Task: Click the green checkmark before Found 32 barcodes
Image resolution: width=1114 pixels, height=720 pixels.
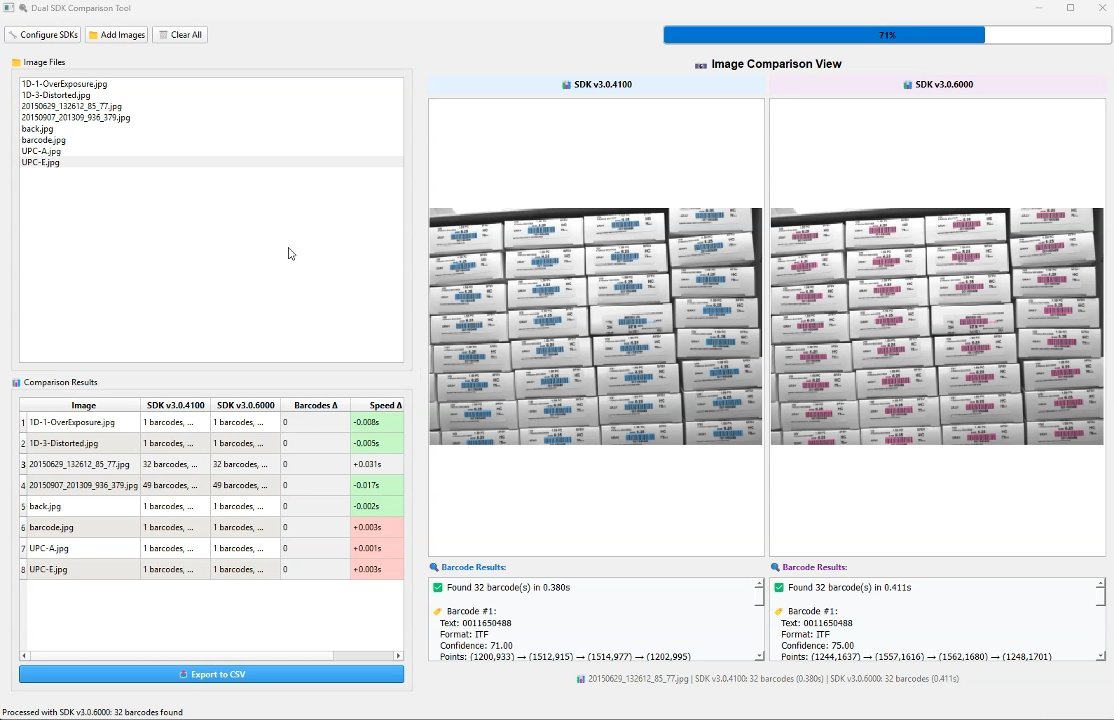Action: coord(438,587)
